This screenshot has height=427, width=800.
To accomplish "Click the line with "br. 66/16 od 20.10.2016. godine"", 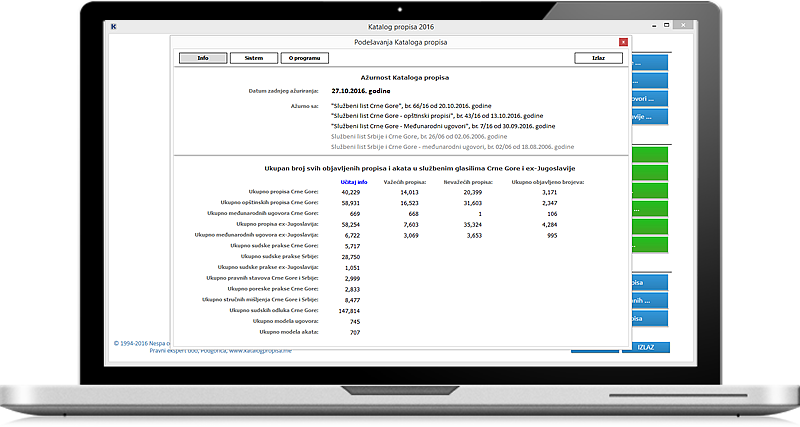I will pos(411,106).
